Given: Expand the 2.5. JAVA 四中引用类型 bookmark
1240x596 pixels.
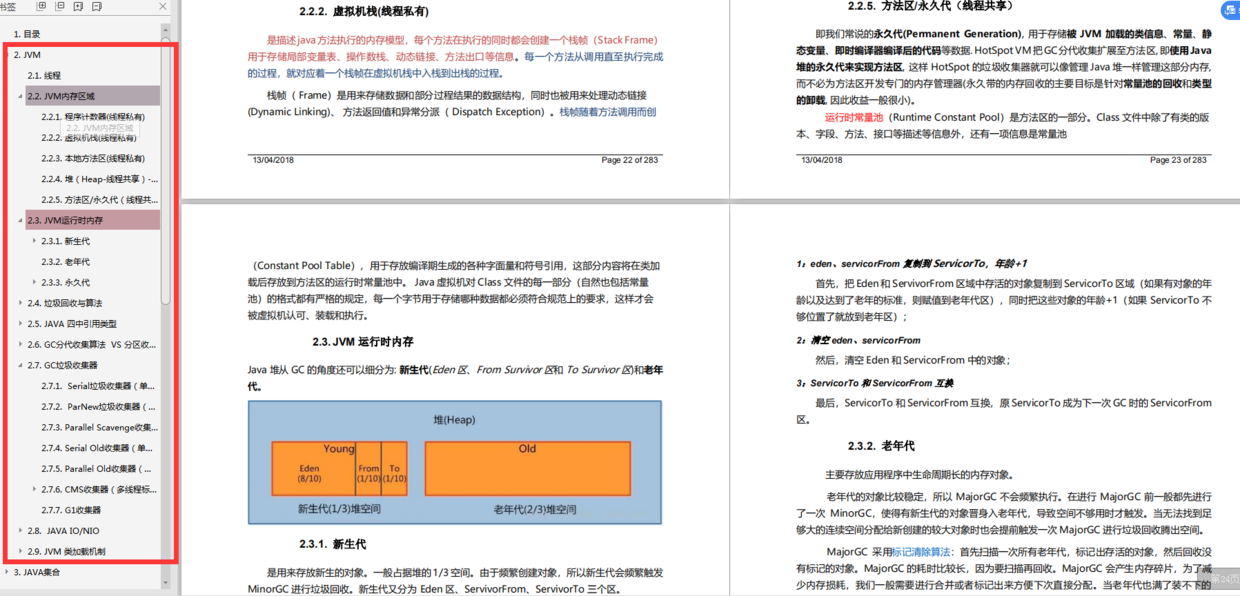Looking at the screenshot, I should pyautogui.click(x=20, y=324).
